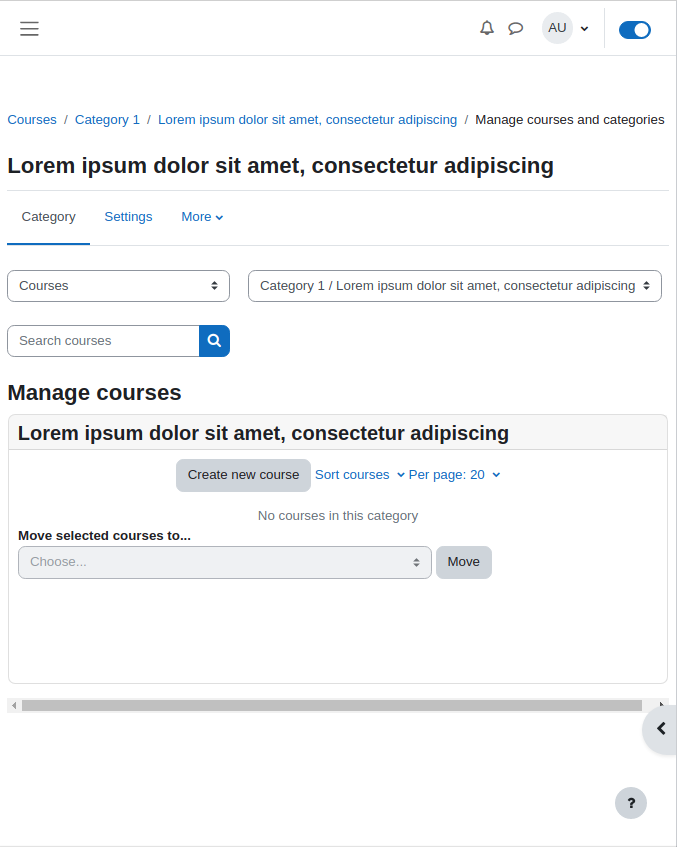
Task: Go to the Category 1 breadcrumb link
Action: point(107,119)
